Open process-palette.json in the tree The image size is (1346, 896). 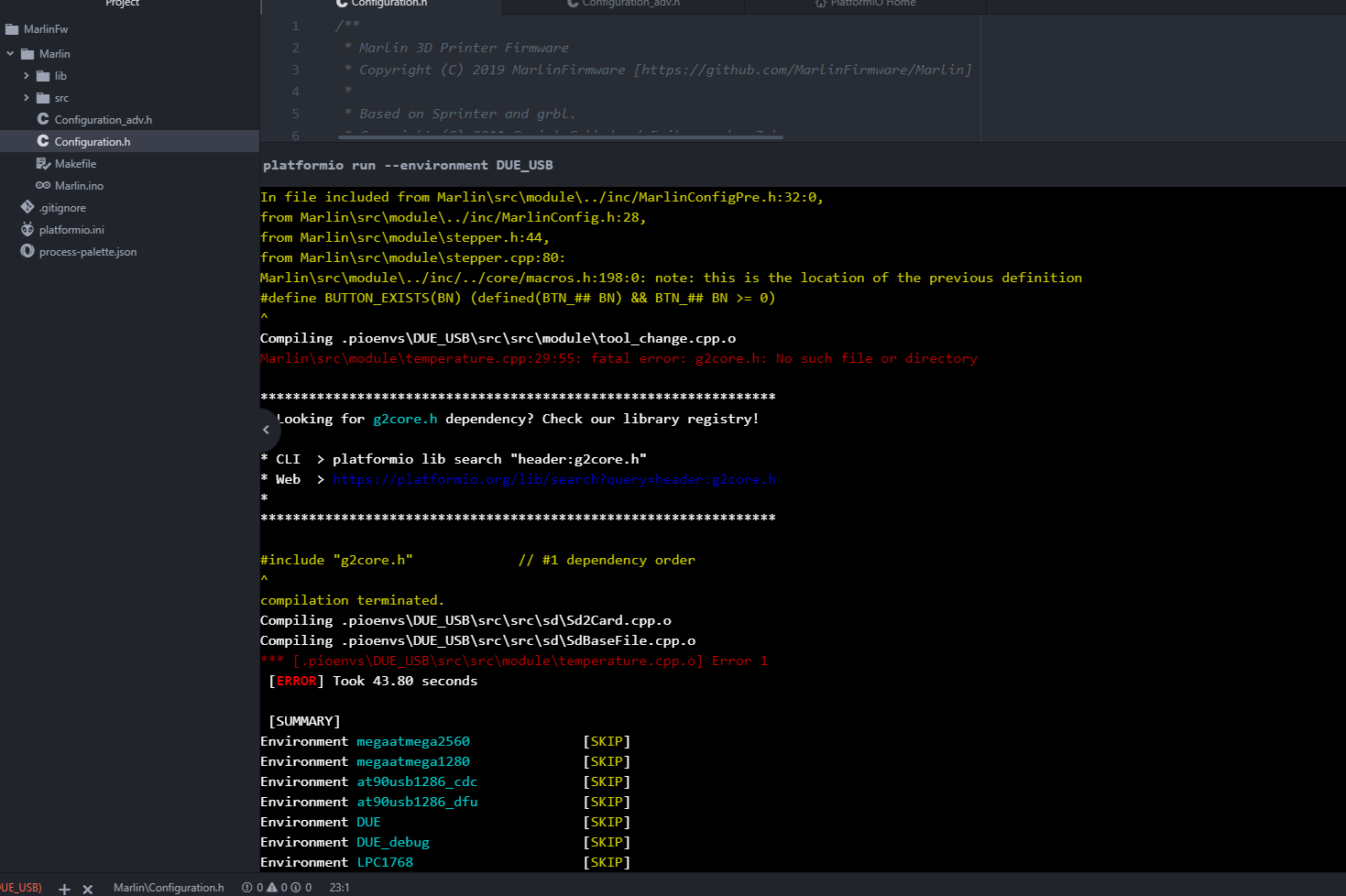coord(88,252)
